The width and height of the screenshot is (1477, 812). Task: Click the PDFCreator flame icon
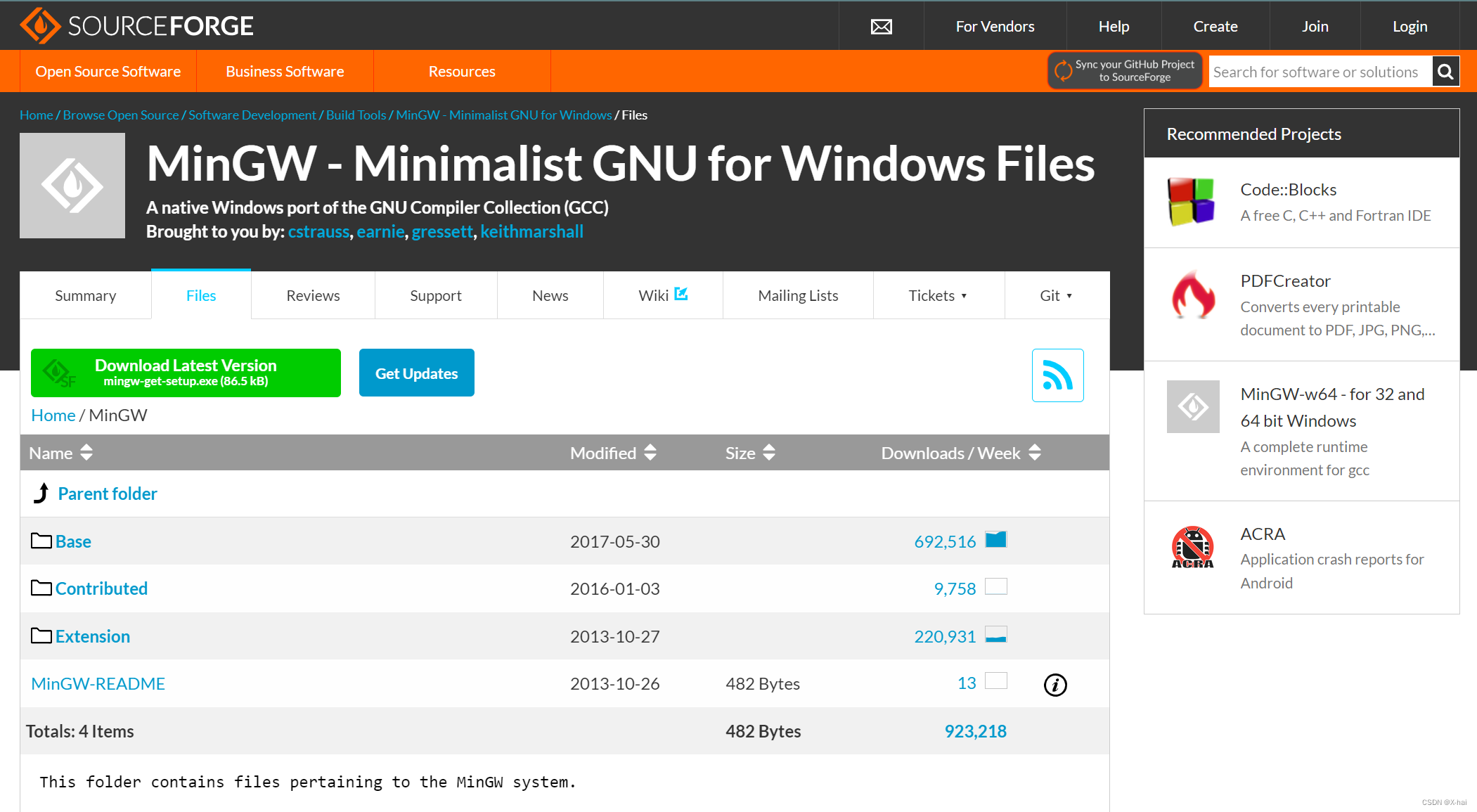pos(1192,295)
